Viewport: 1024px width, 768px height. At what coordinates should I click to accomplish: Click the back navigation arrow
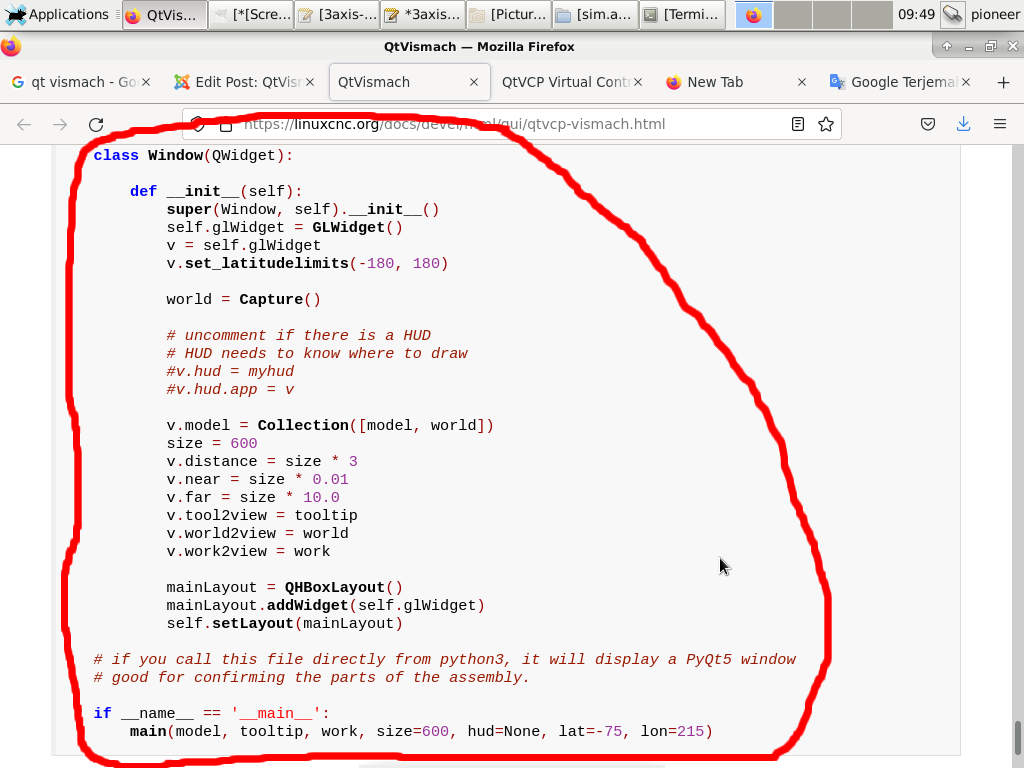[x=24, y=124]
